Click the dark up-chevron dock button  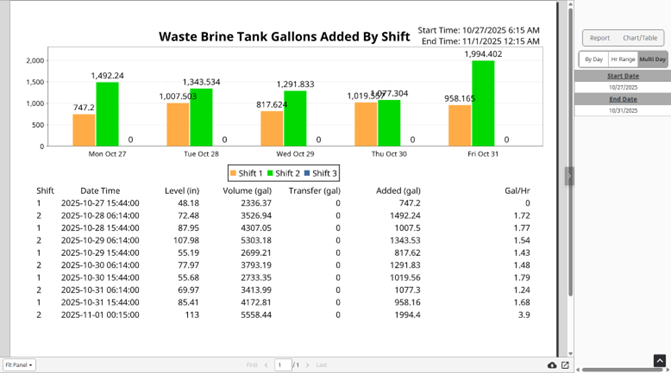click(659, 360)
